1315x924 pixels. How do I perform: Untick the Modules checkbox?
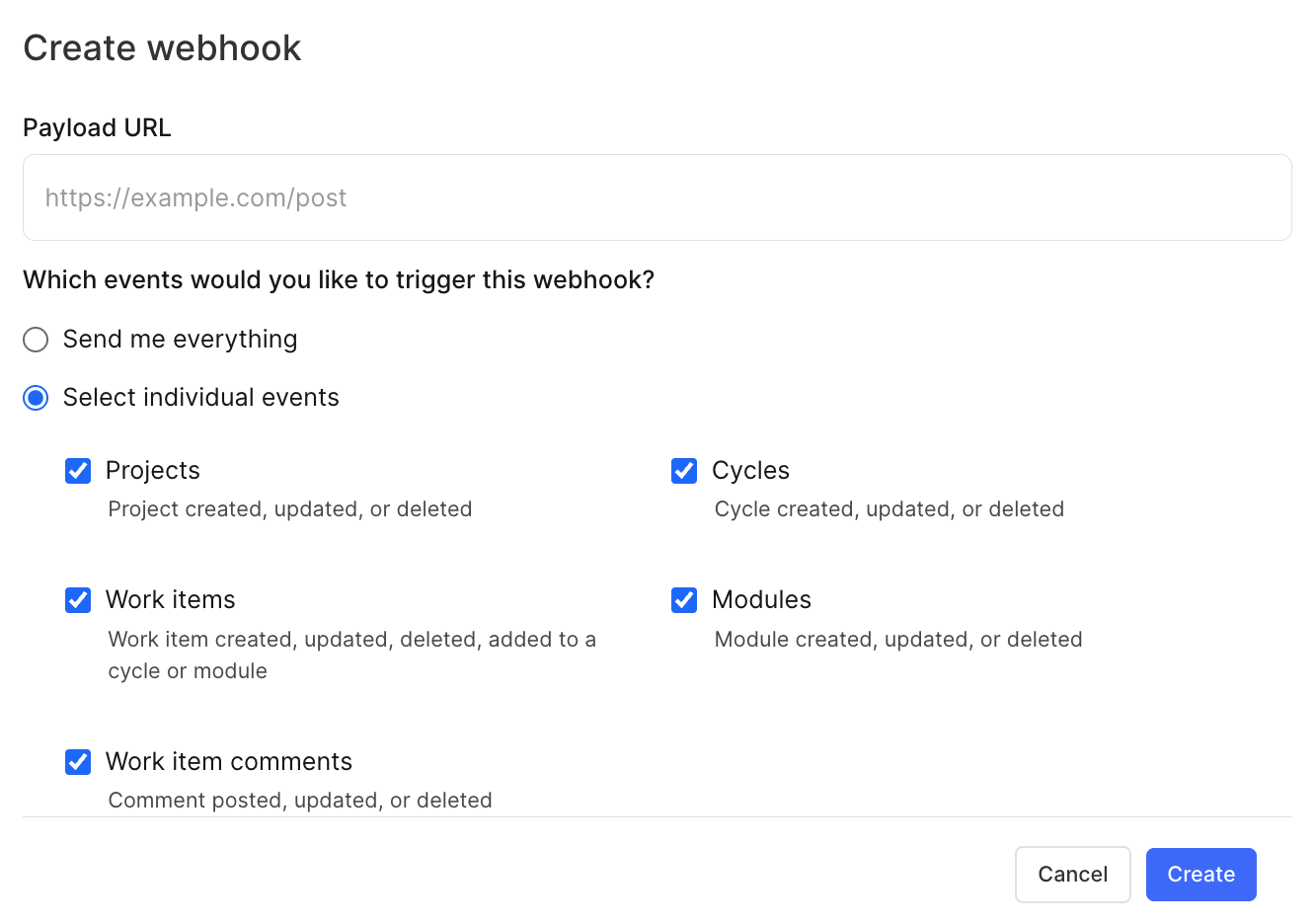click(x=684, y=600)
